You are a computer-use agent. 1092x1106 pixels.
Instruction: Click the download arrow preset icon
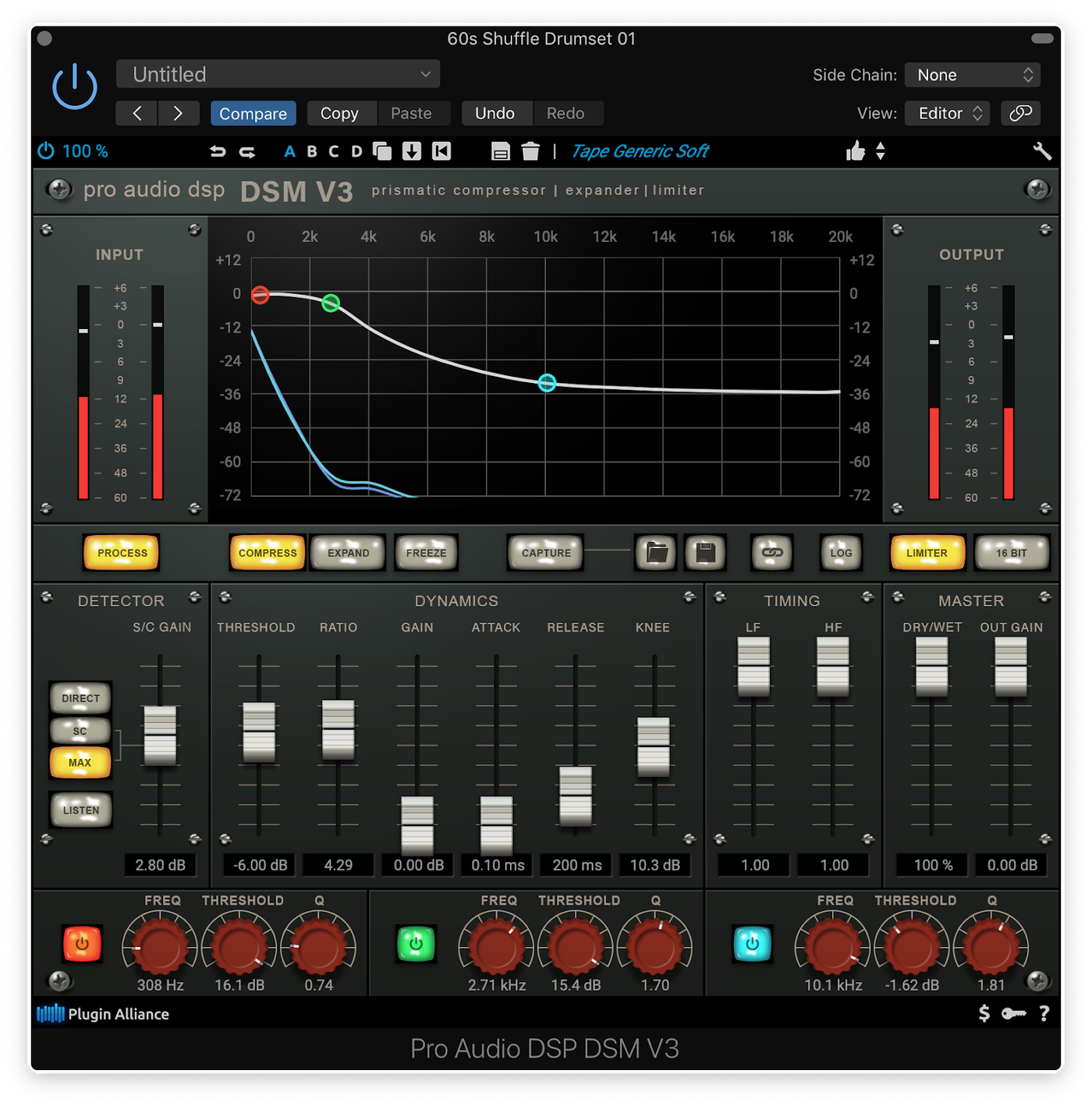tap(412, 151)
